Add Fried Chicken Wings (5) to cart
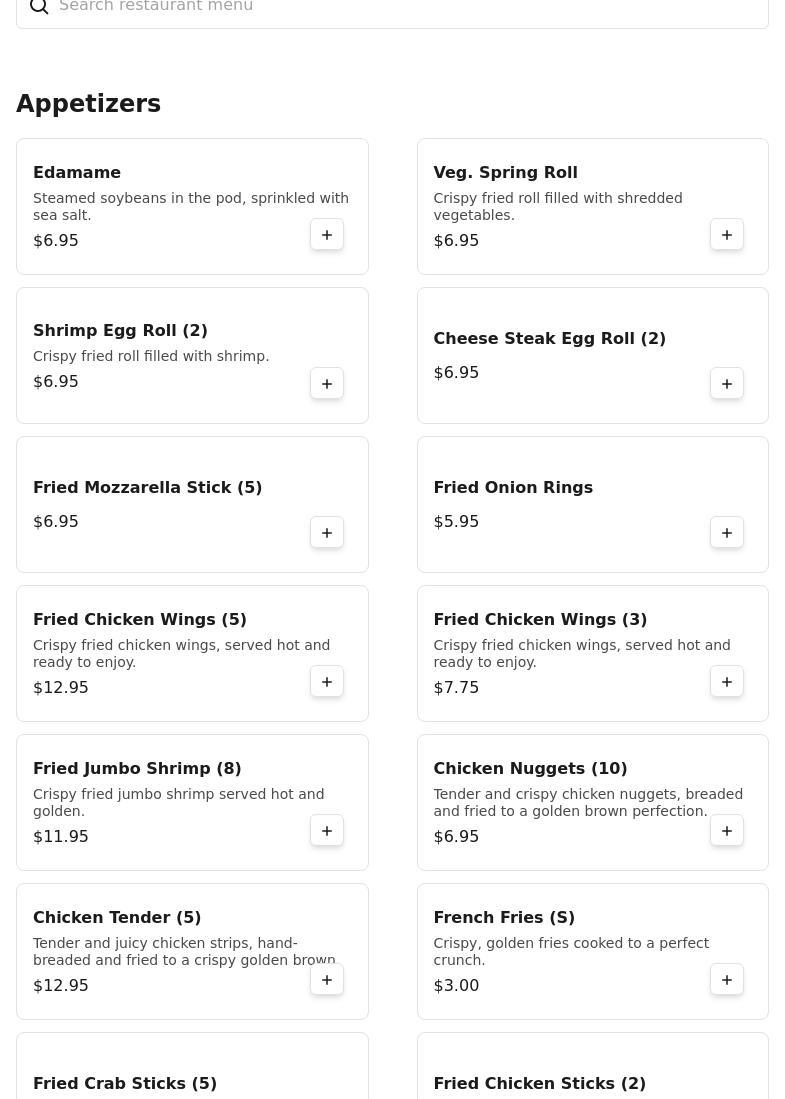This screenshot has height=1099, width=785. [327, 681]
